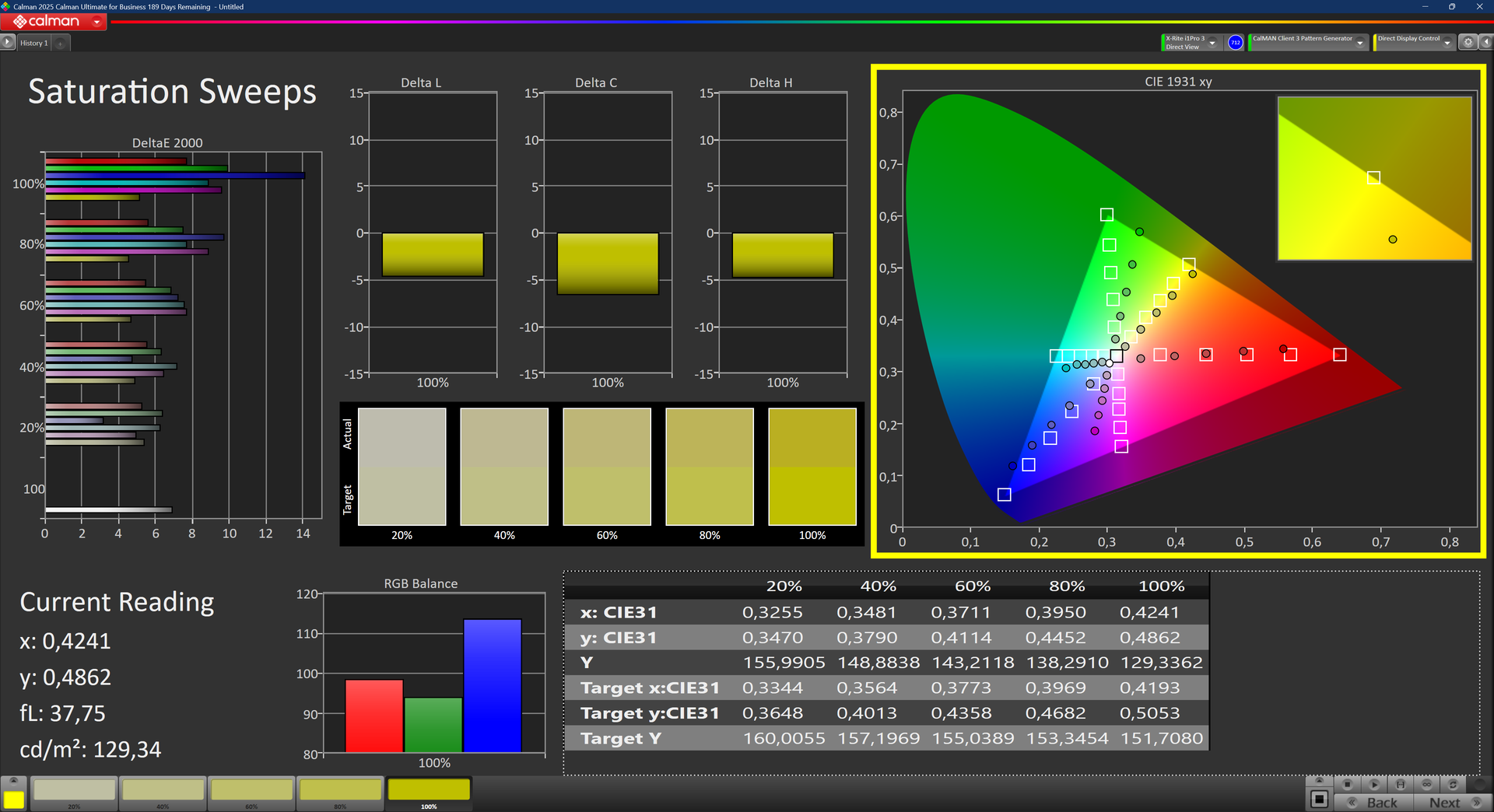The height and width of the screenshot is (812, 1494).
Task: Expand the CalMAN Client 3 Pattern Generator dropdown
Action: tap(1359, 43)
